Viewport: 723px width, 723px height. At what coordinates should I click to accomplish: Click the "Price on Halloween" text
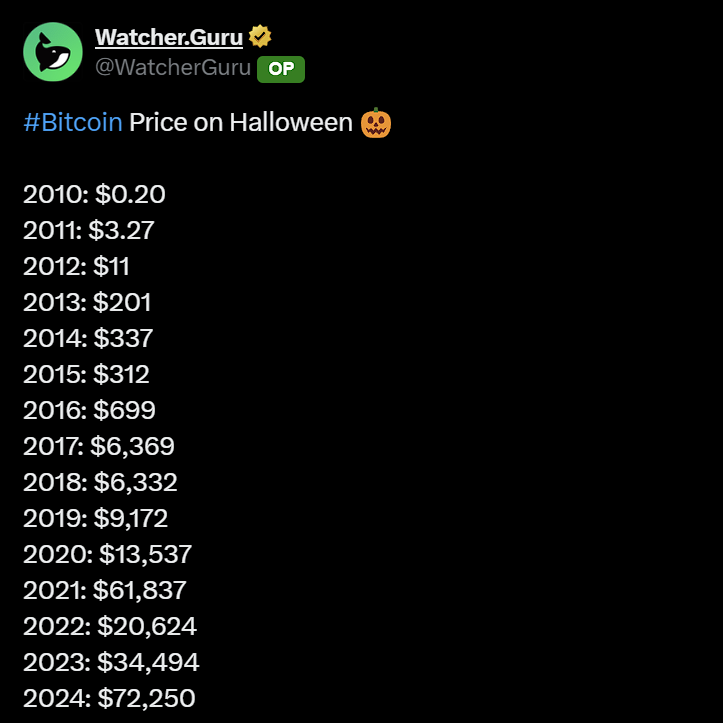click(x=241, y=124)
